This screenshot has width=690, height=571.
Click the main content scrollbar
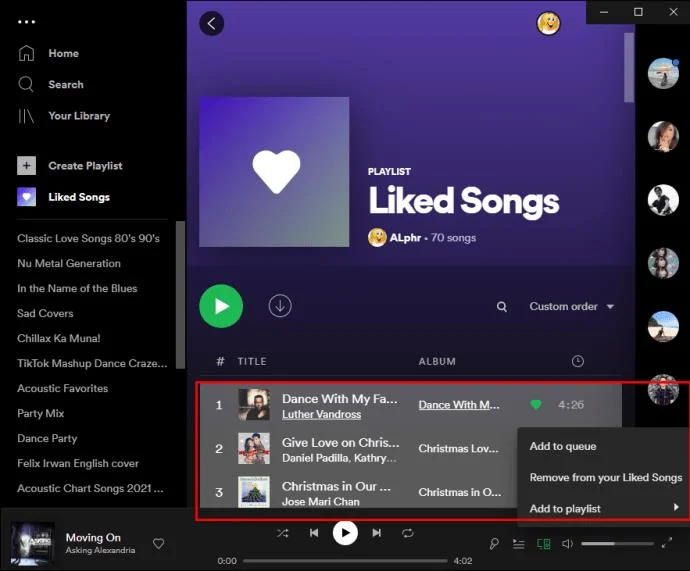coord(629,67)
